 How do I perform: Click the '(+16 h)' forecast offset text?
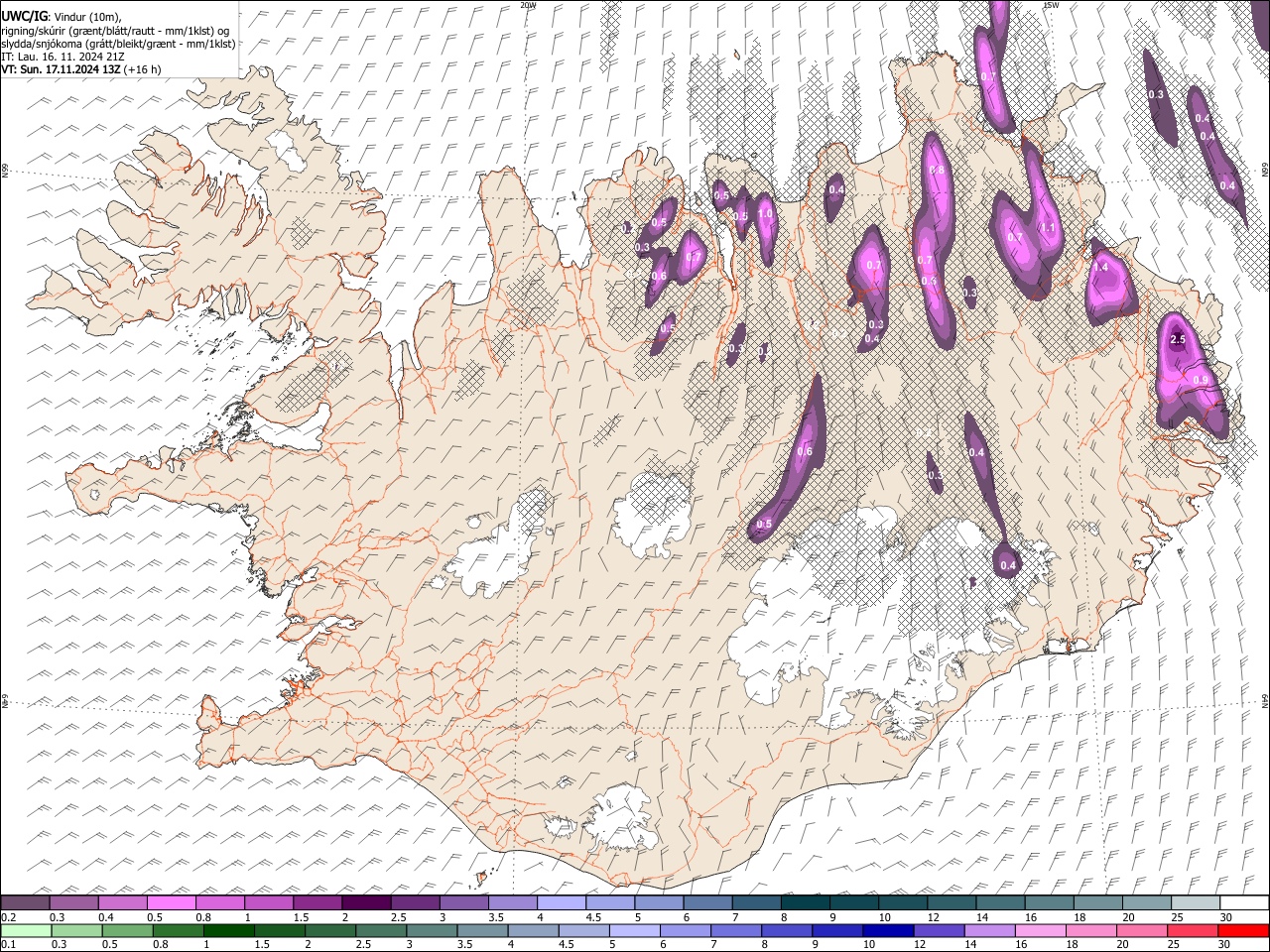[144, 69]
